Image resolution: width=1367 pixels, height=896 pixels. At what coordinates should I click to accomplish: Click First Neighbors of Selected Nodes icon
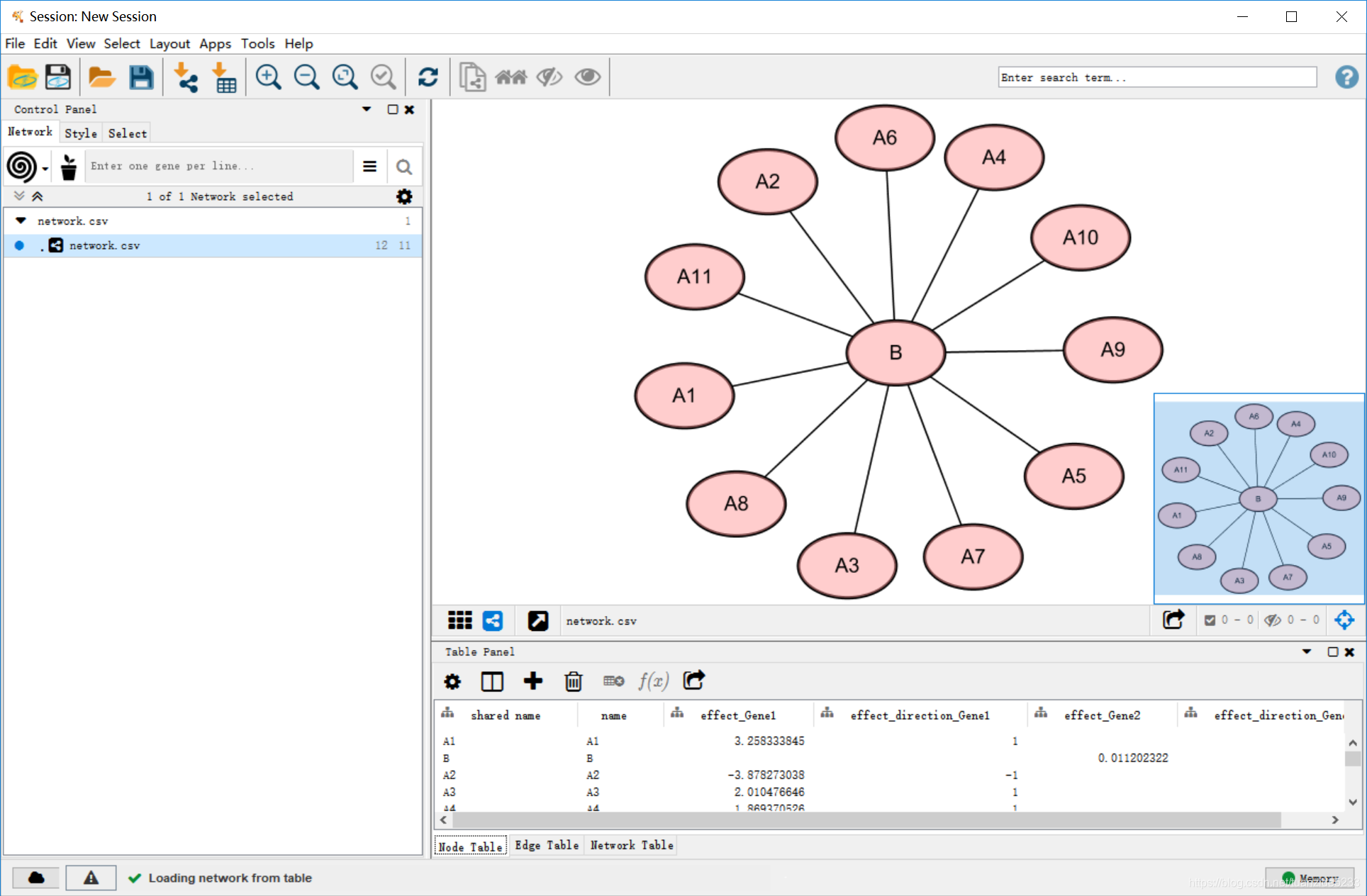click(510, 77)
